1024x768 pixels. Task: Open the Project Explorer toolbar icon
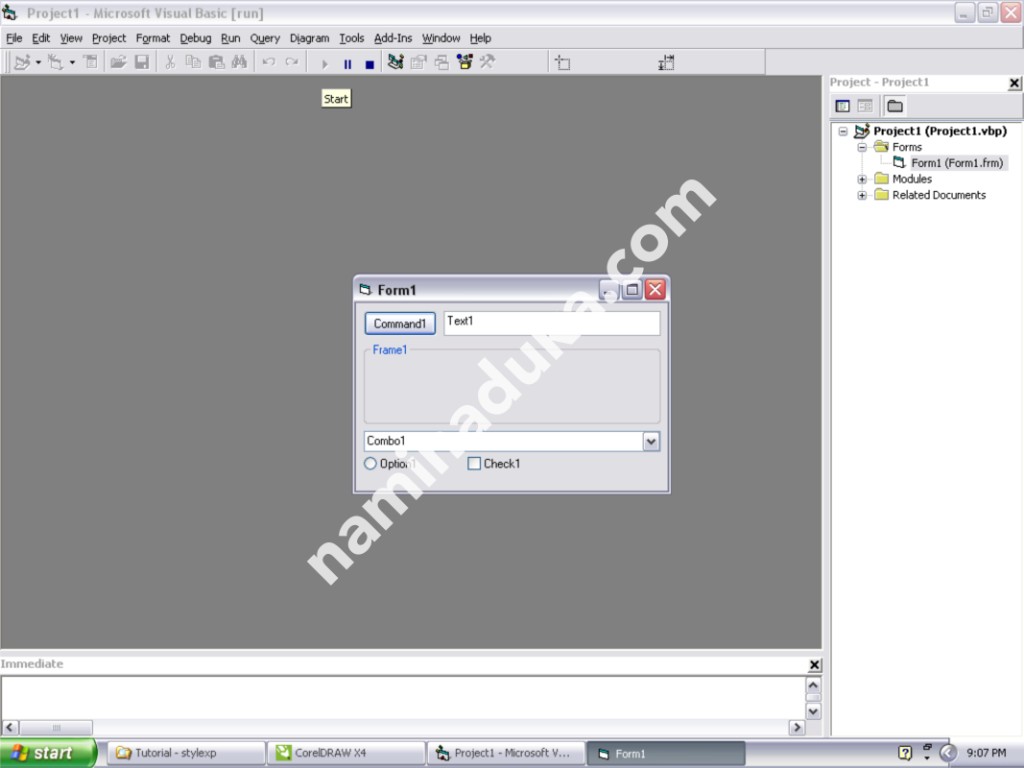pos(395,62)
